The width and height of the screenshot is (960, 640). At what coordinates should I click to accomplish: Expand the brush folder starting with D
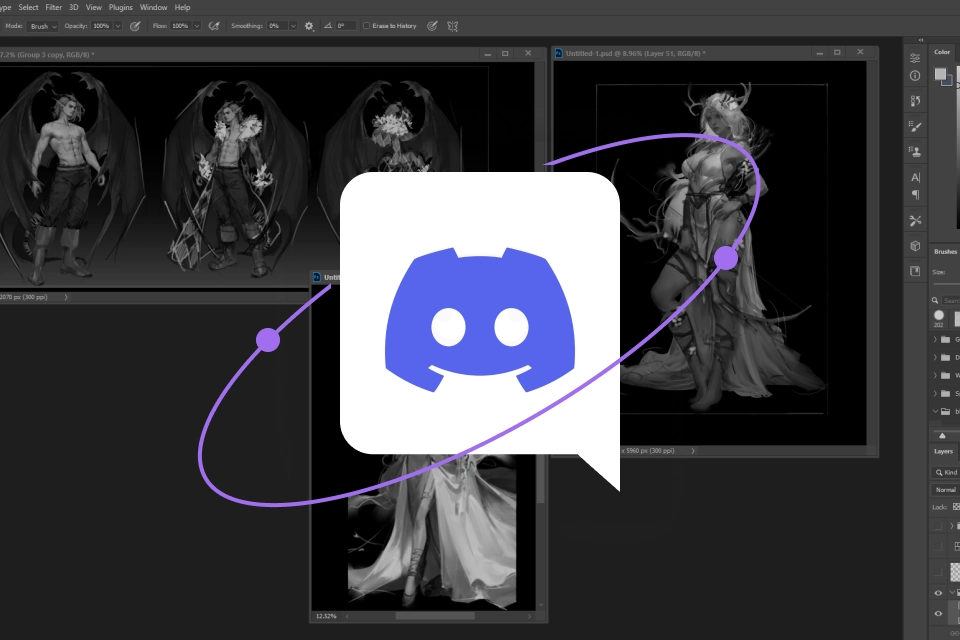coord(935,357)
